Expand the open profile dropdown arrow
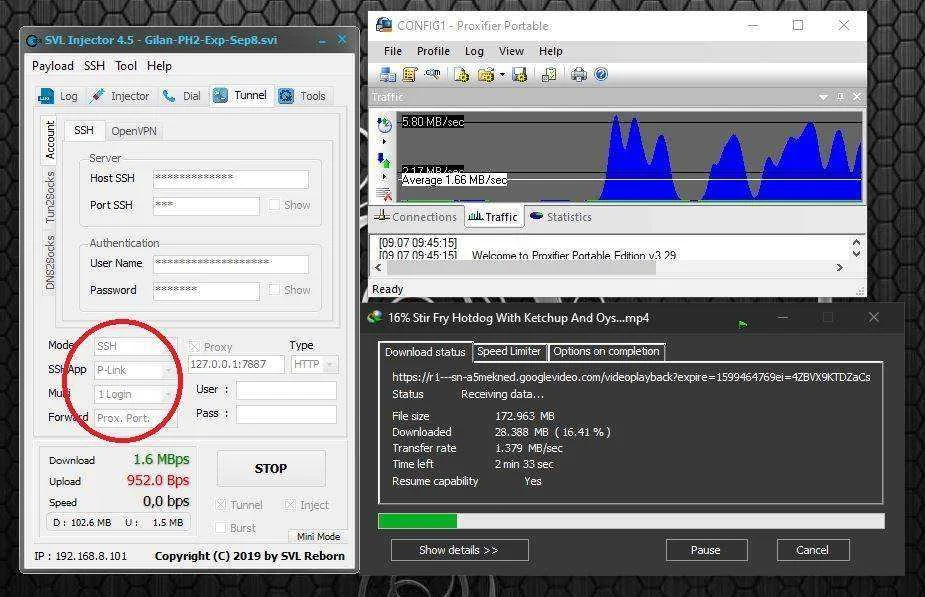Screen dimensions: 925x597 point(502,75)
